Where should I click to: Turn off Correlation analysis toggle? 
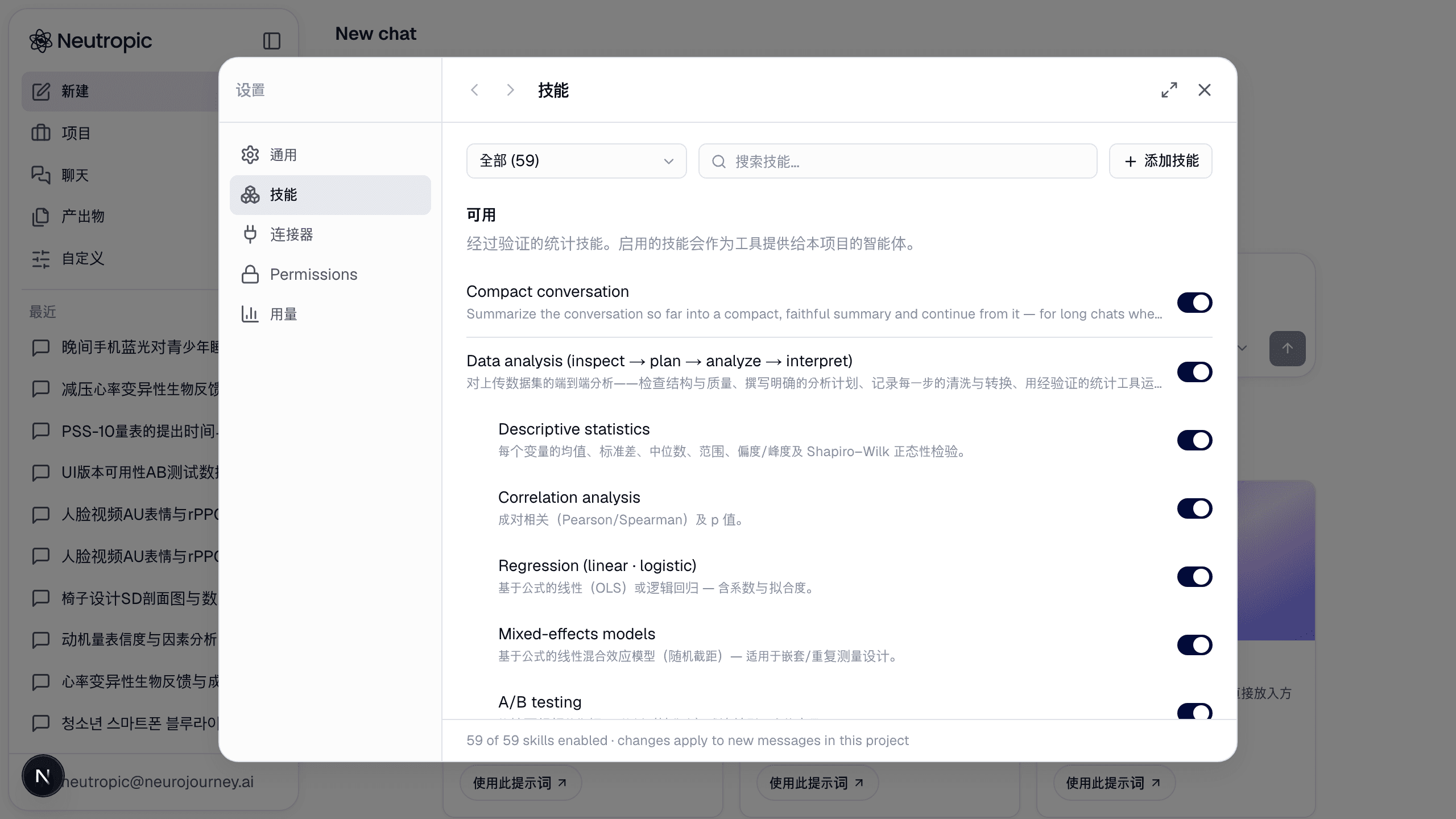click(1195, 508)
